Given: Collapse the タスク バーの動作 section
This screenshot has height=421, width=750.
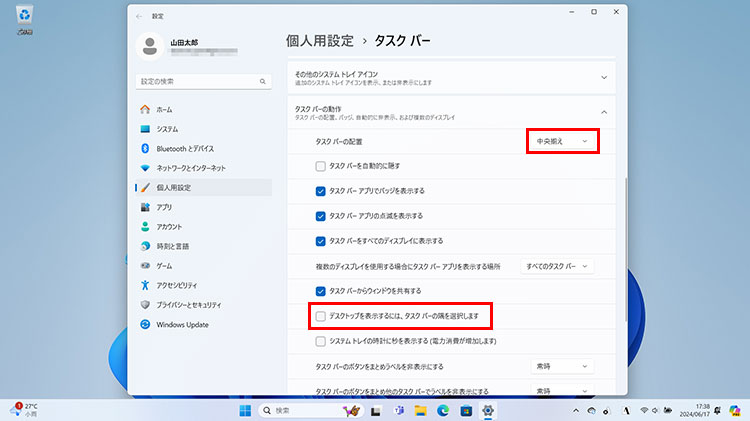Looking at the screenshot, I should [x=604, y=112].
